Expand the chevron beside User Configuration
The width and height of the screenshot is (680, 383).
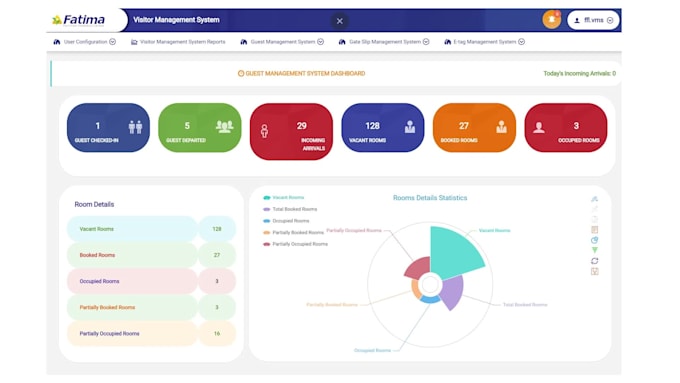coord(112,42)
